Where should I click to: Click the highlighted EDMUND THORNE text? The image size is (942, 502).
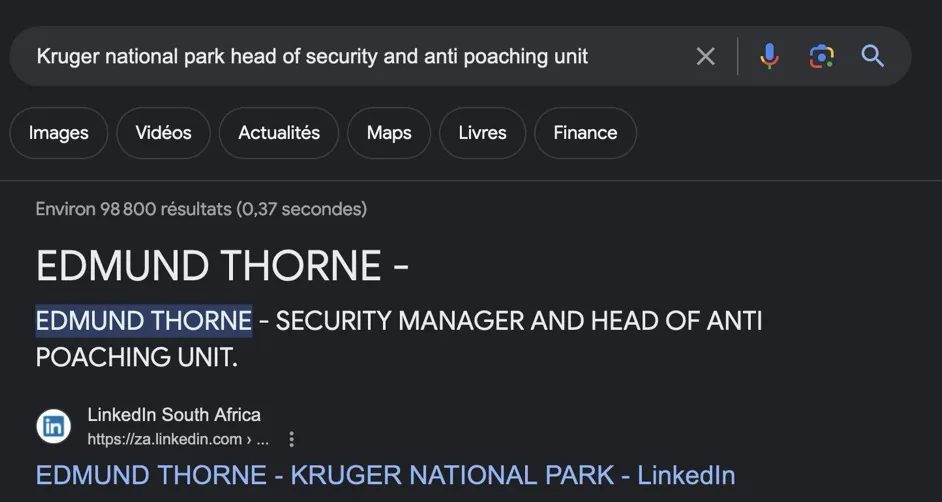coord(144,321)
